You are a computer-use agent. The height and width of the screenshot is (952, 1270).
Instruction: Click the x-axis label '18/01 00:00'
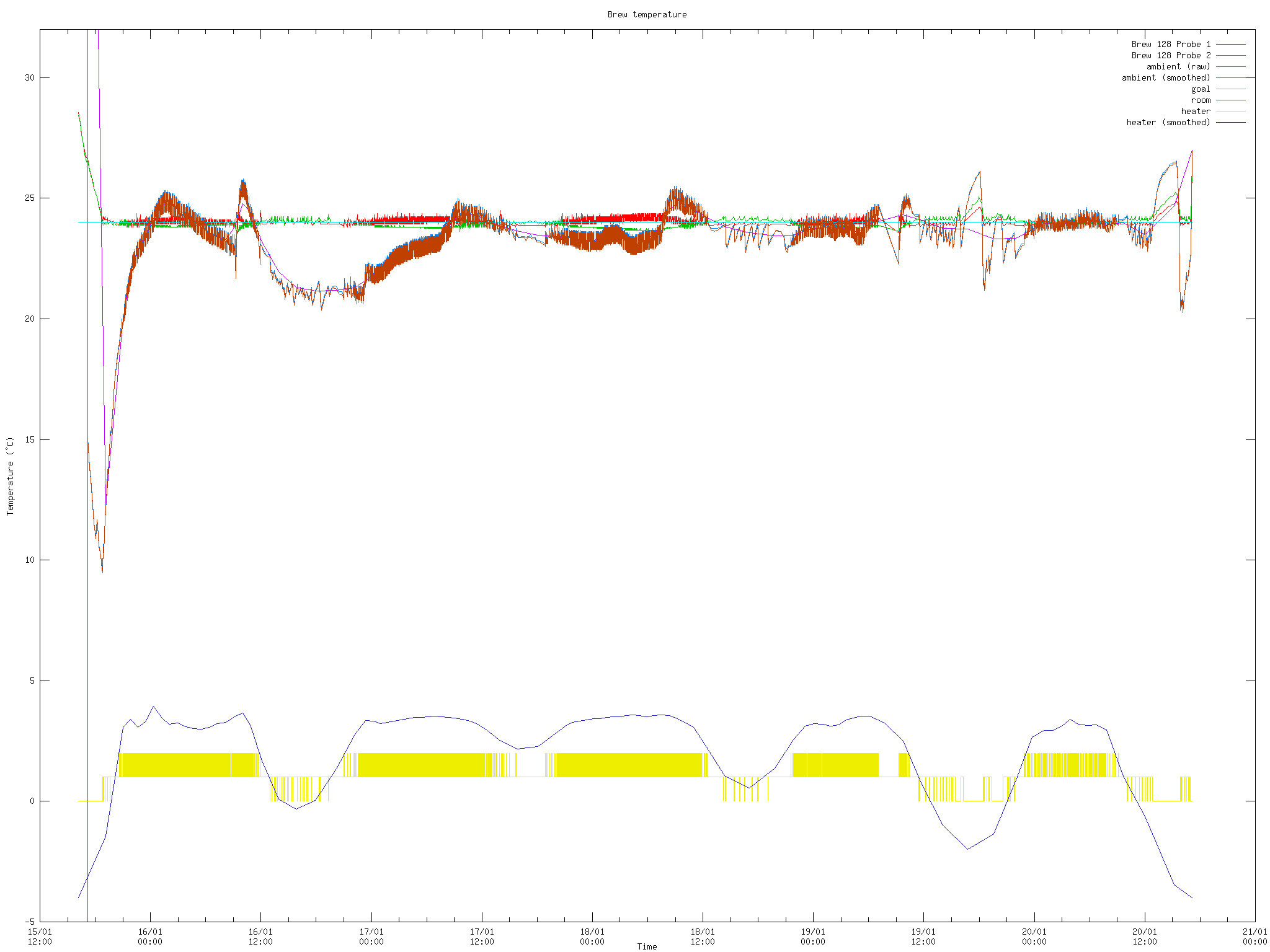[592, 937]
